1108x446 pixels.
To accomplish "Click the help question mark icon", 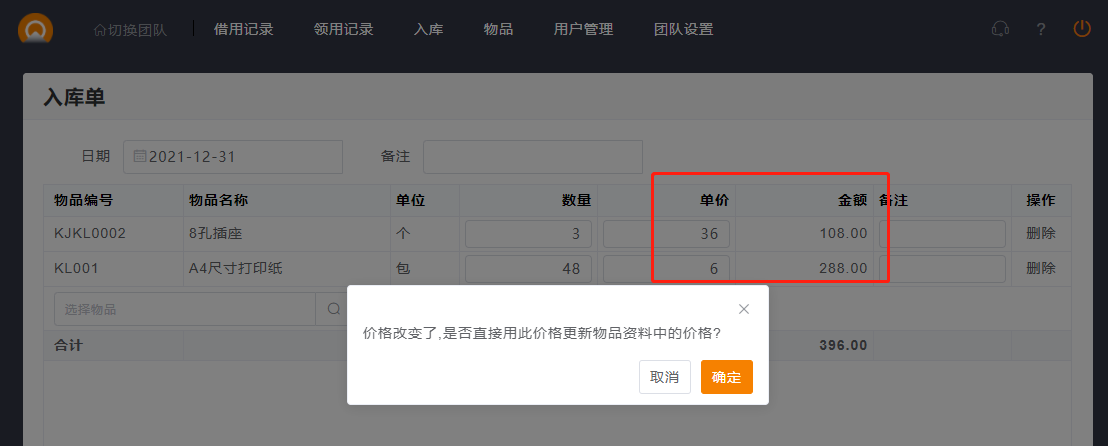I will 1041,29.
